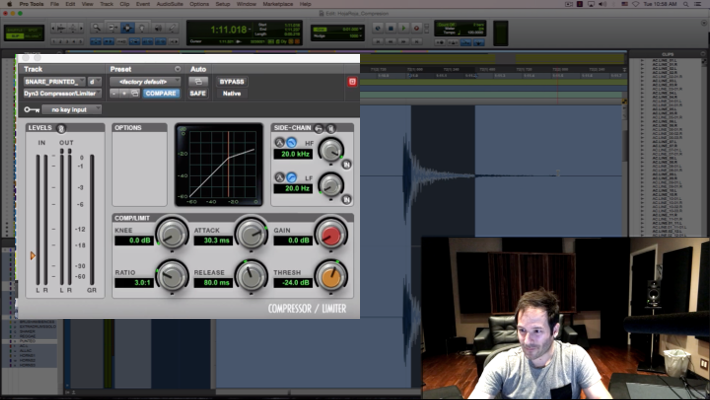This screenshot has width=710, height=400.
Task: Click the KNEE rotary knob
Action: 172,234
